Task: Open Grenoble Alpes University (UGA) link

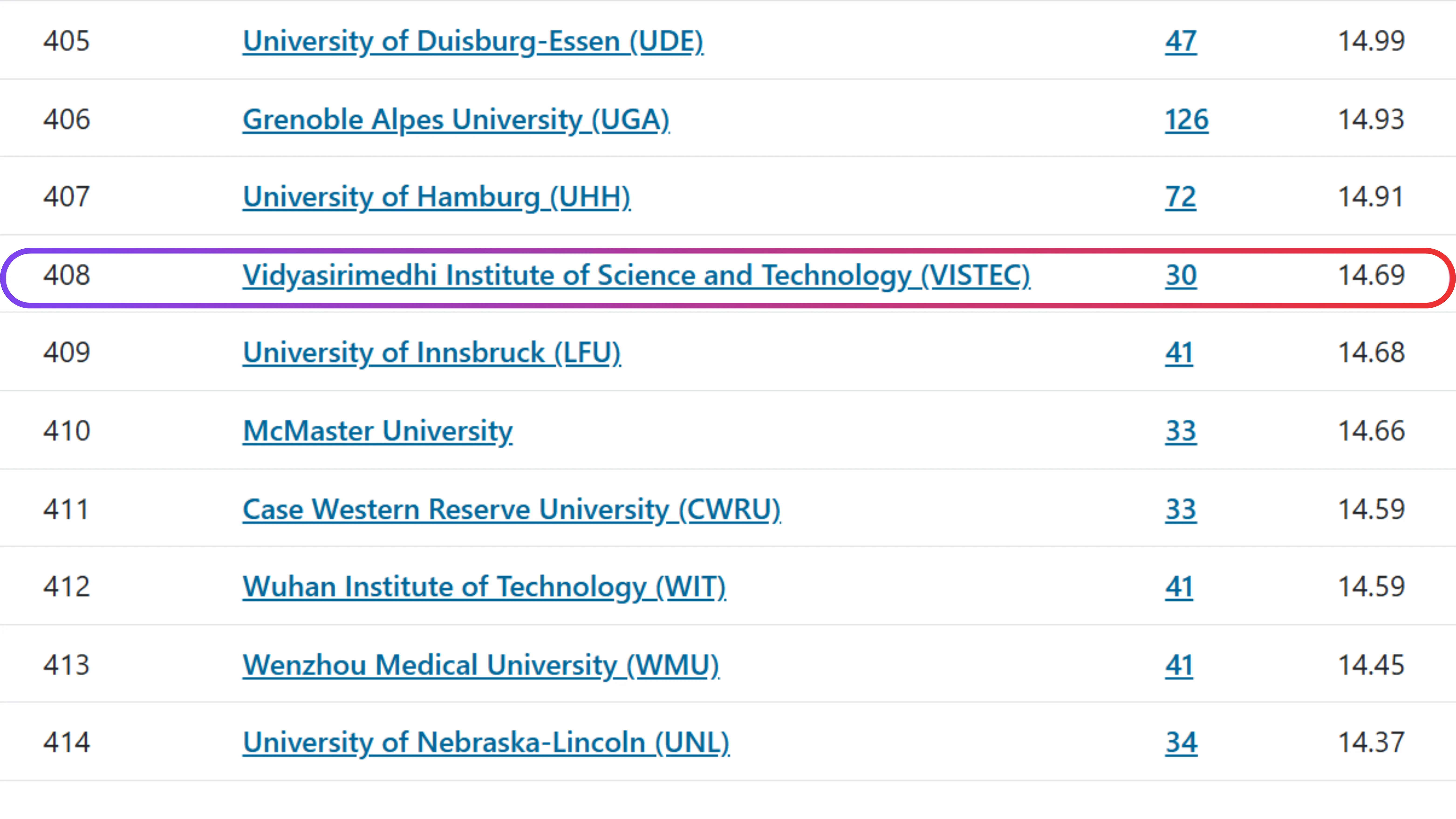Action: point(456,120)
